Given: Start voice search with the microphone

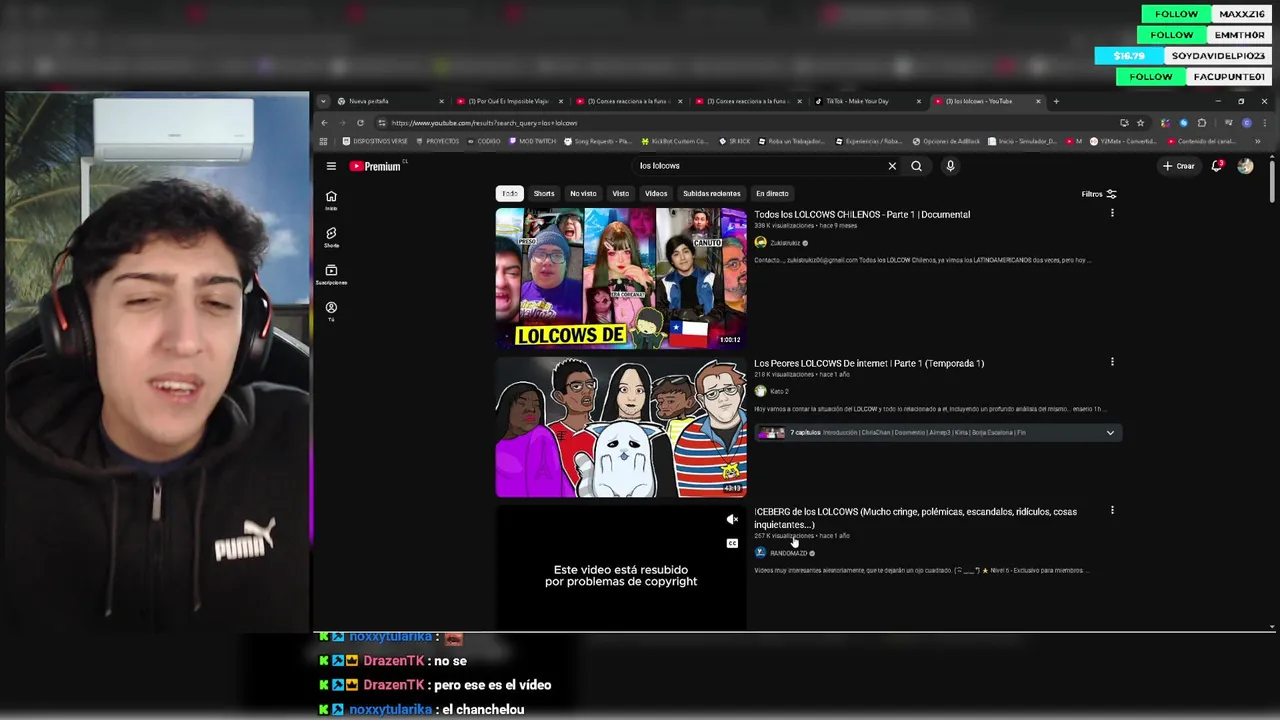Looking at the screenshot, I should coord(950,166).
